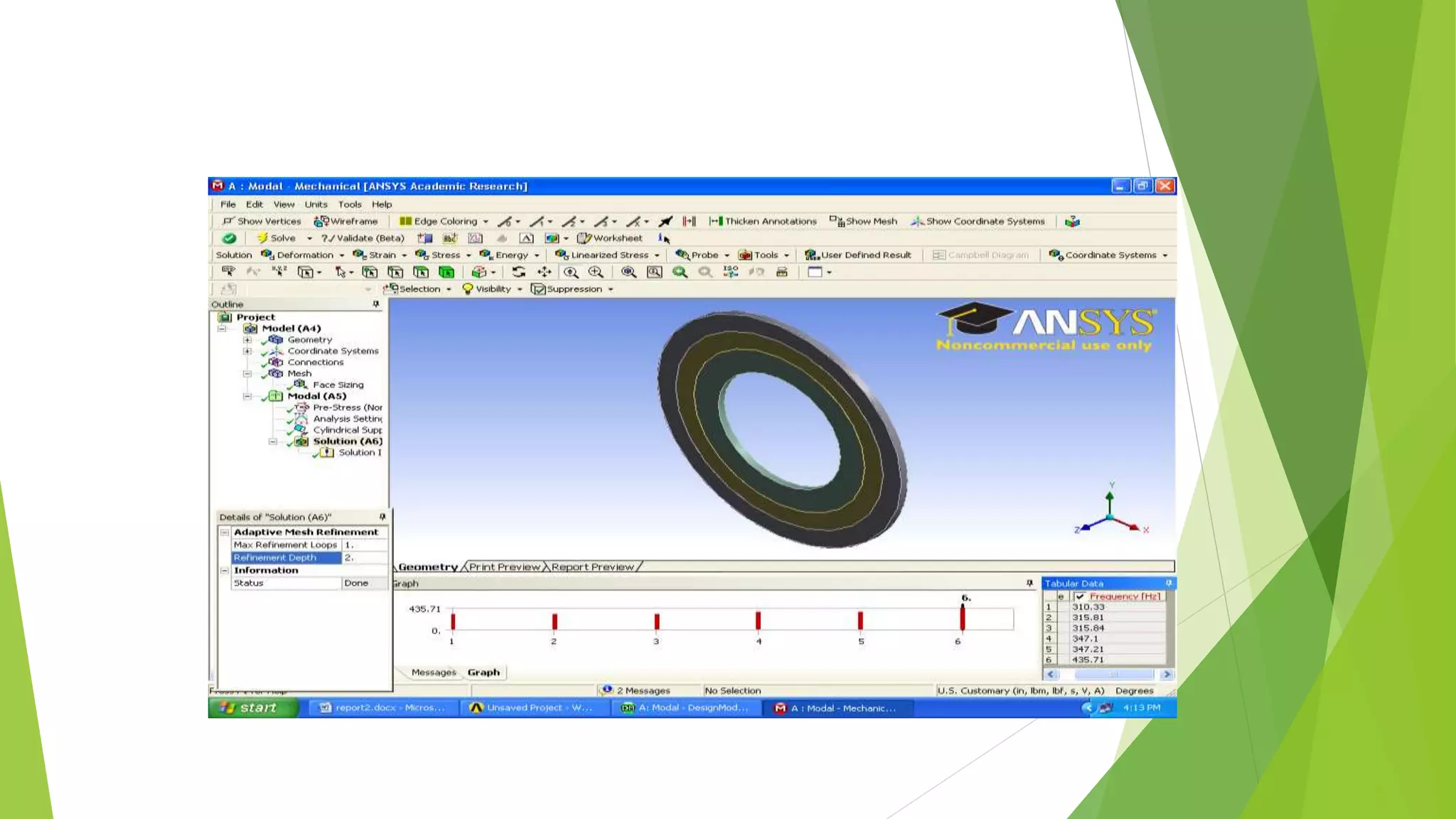Set the ISO isometric view

[x=731, y=272]
